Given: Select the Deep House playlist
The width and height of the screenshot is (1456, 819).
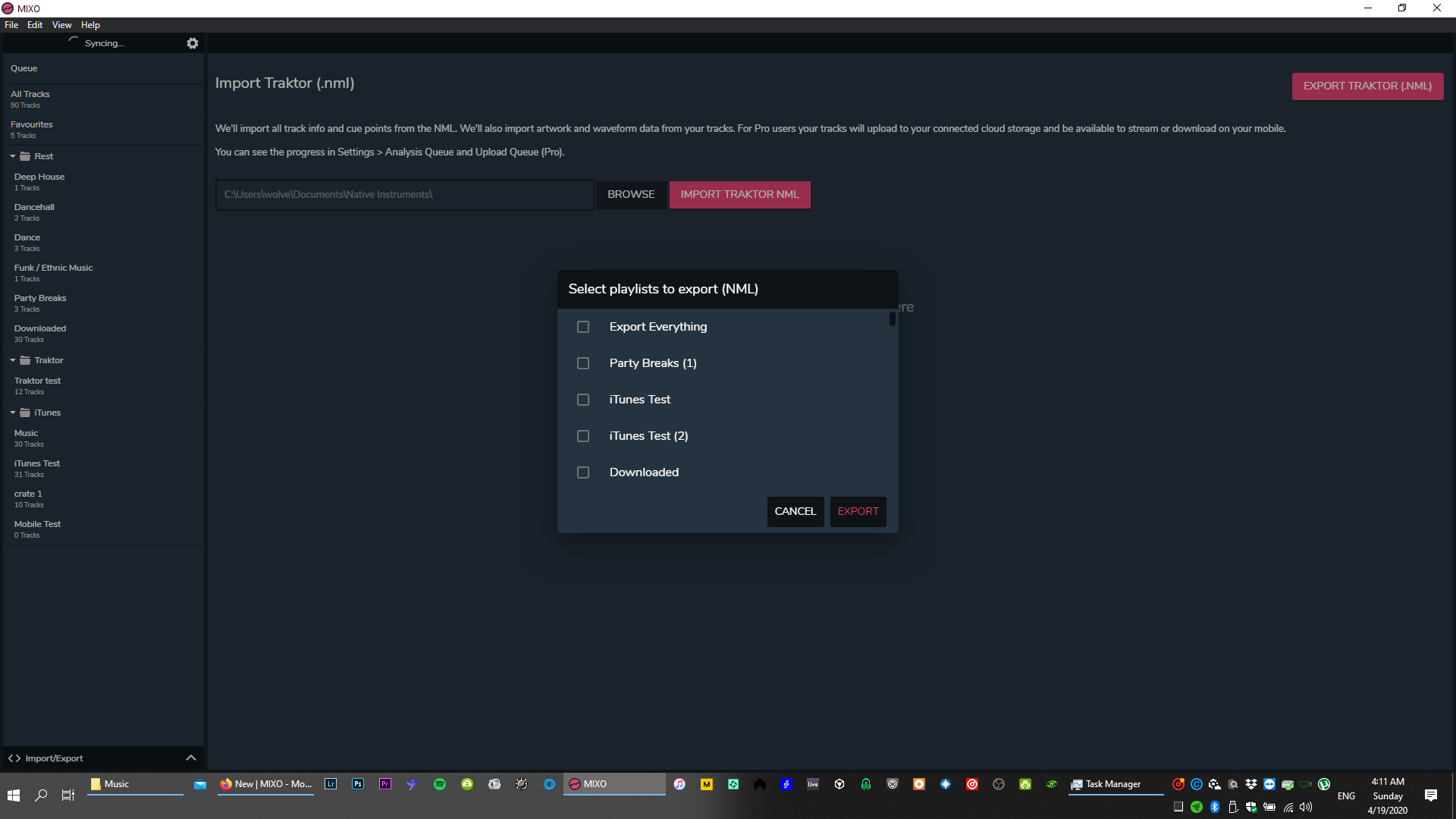Looking at the screenshot, I should 104,182.
